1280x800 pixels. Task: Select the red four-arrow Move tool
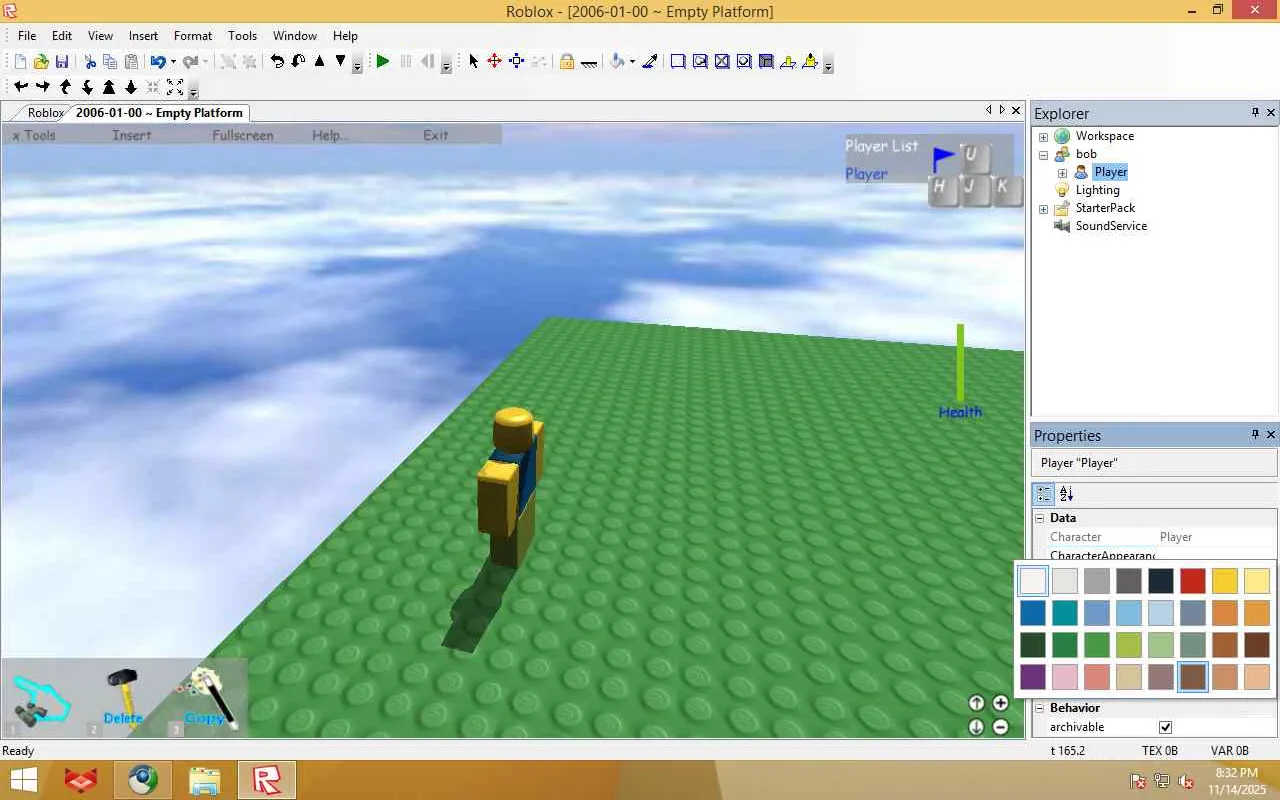[494, 62]
